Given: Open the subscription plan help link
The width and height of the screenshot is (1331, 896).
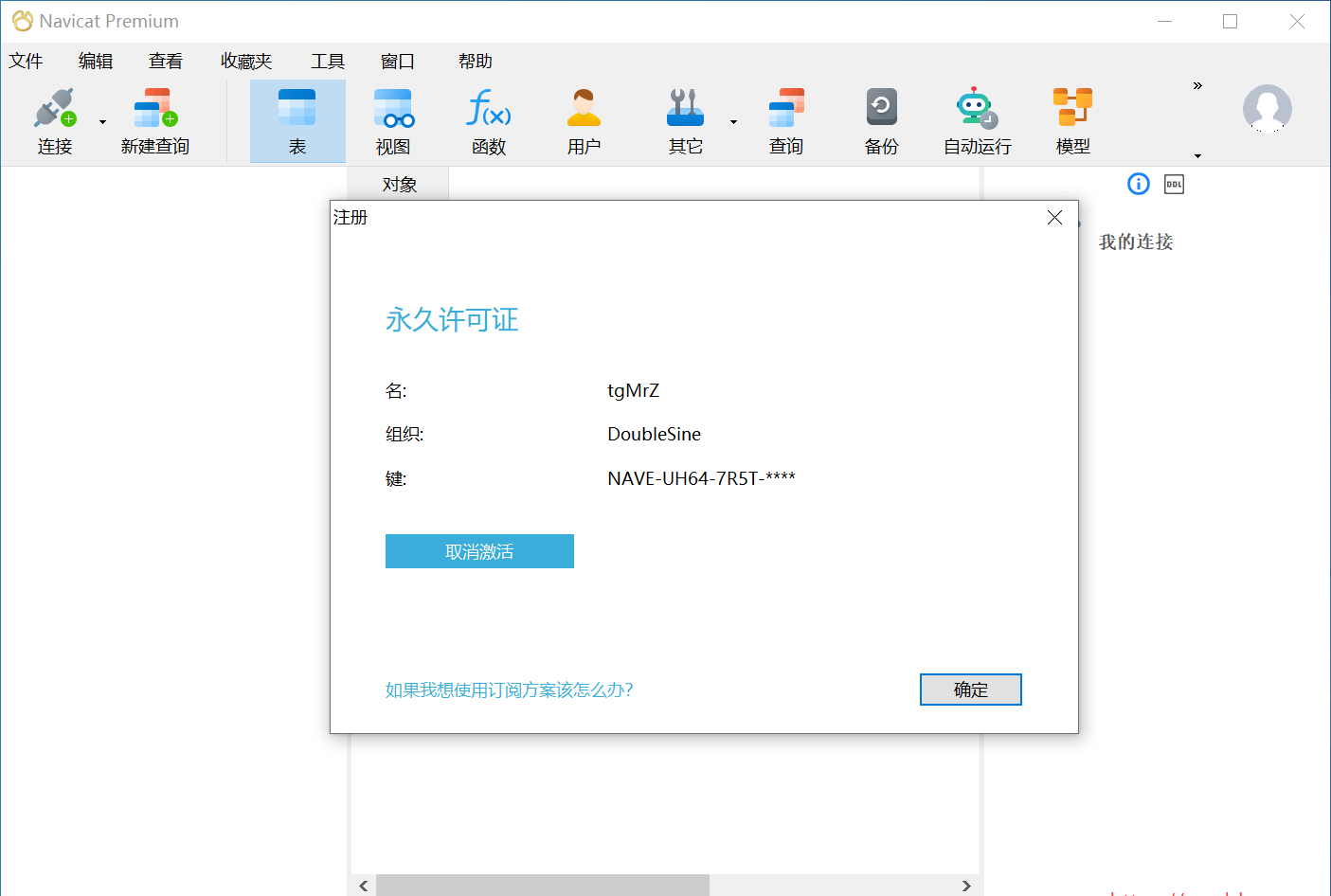Looking at the screenshot, I should click(509, 690).
